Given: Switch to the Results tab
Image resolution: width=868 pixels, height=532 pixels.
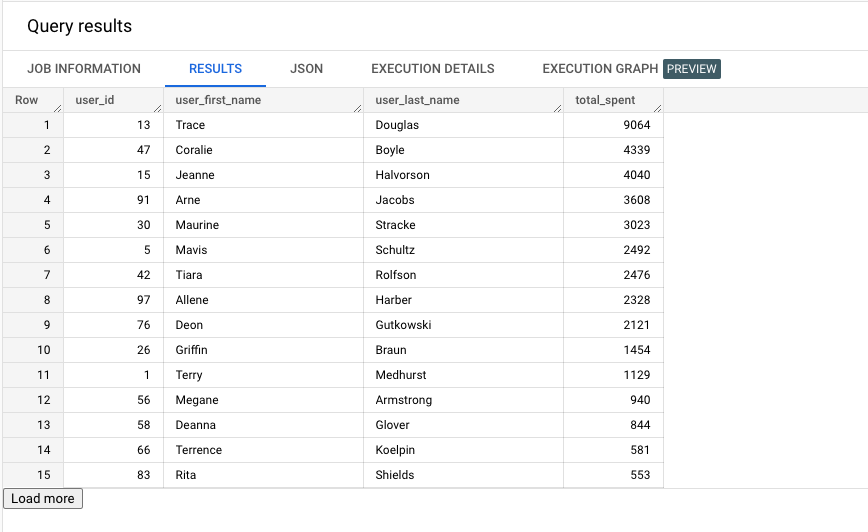Looking at the screenshot, I should tap(215, 69).
